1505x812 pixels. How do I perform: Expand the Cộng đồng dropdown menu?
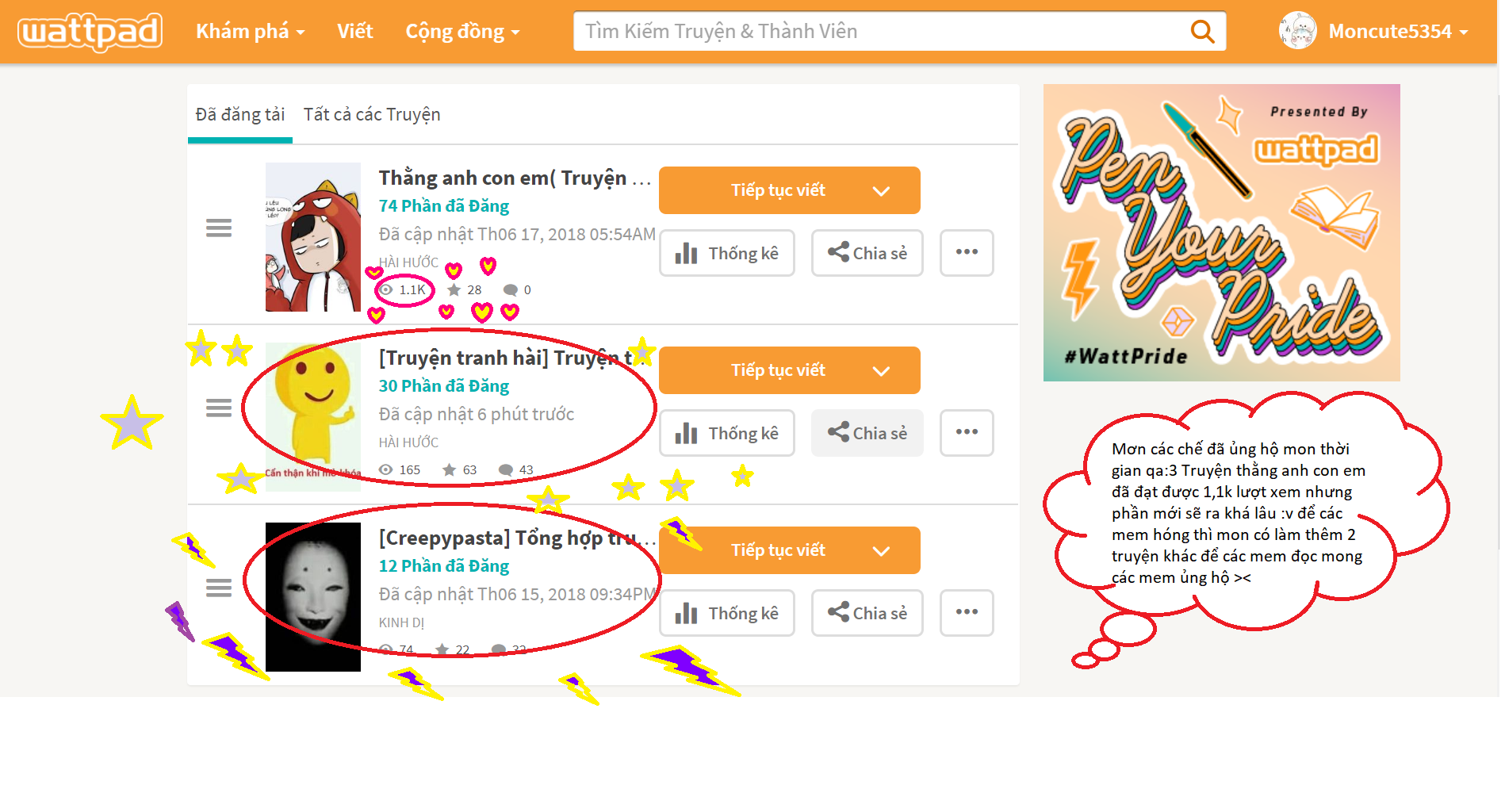click(462, 32)
